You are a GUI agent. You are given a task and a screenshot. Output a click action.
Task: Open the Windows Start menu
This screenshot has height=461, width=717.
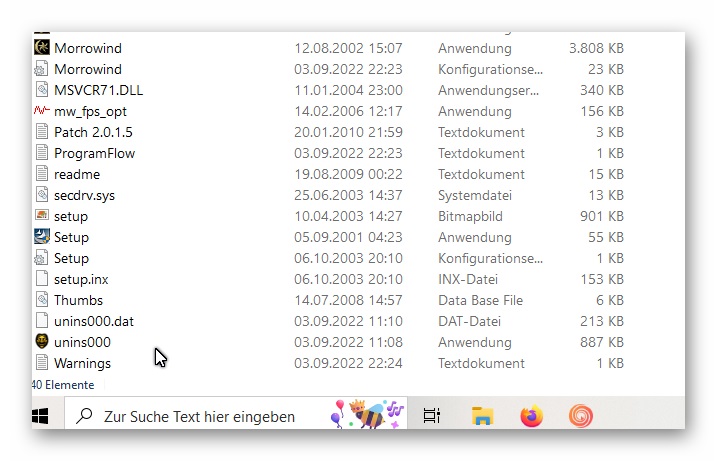coord(42,416)
